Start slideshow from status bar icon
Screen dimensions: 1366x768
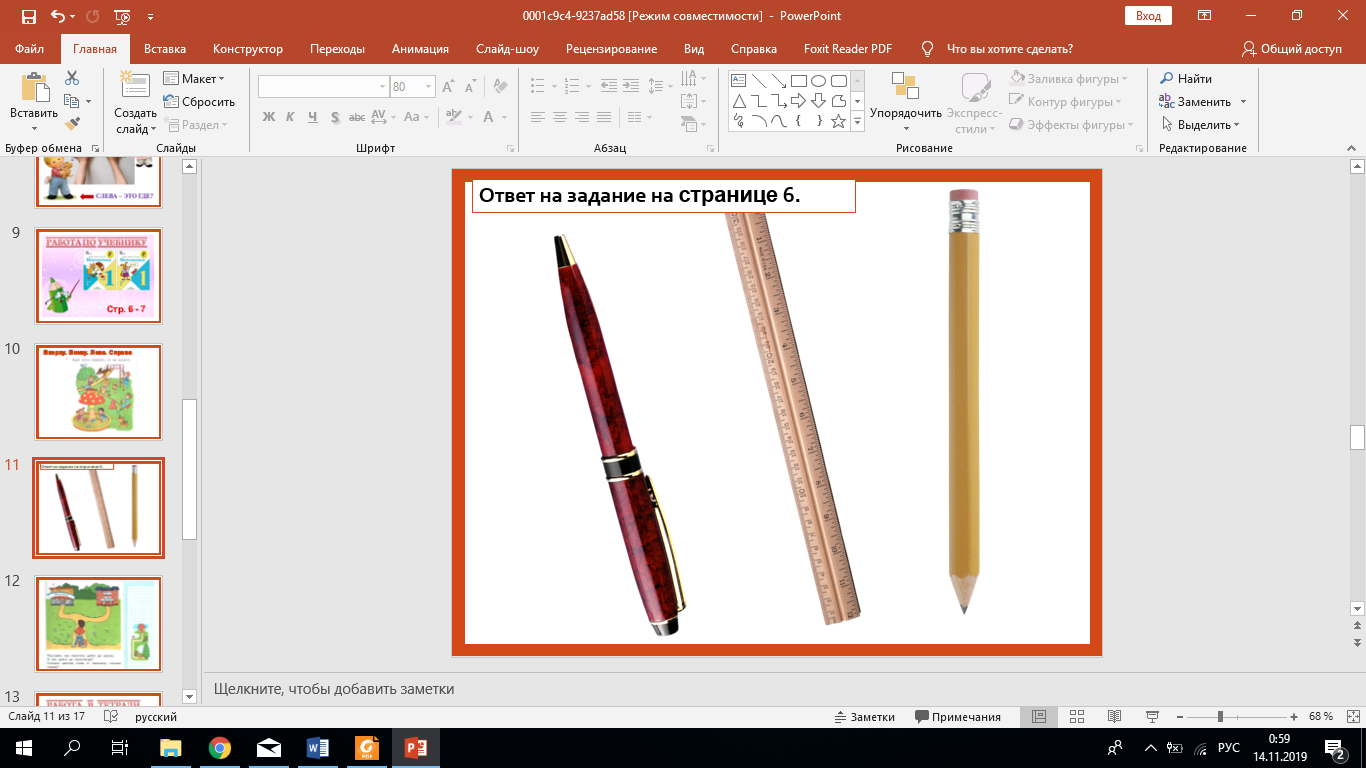click(1152, 717)
